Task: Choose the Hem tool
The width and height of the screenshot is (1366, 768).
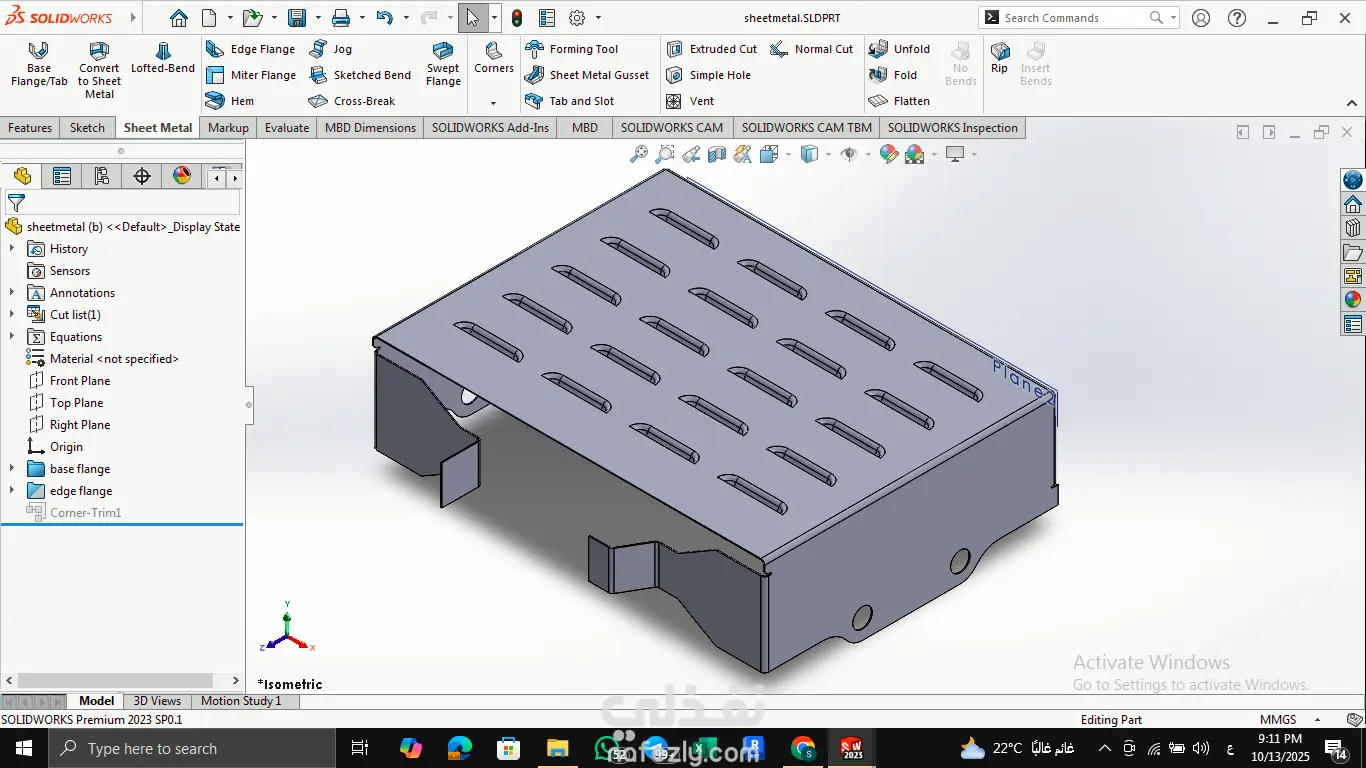Action: [x=230, y=101]
